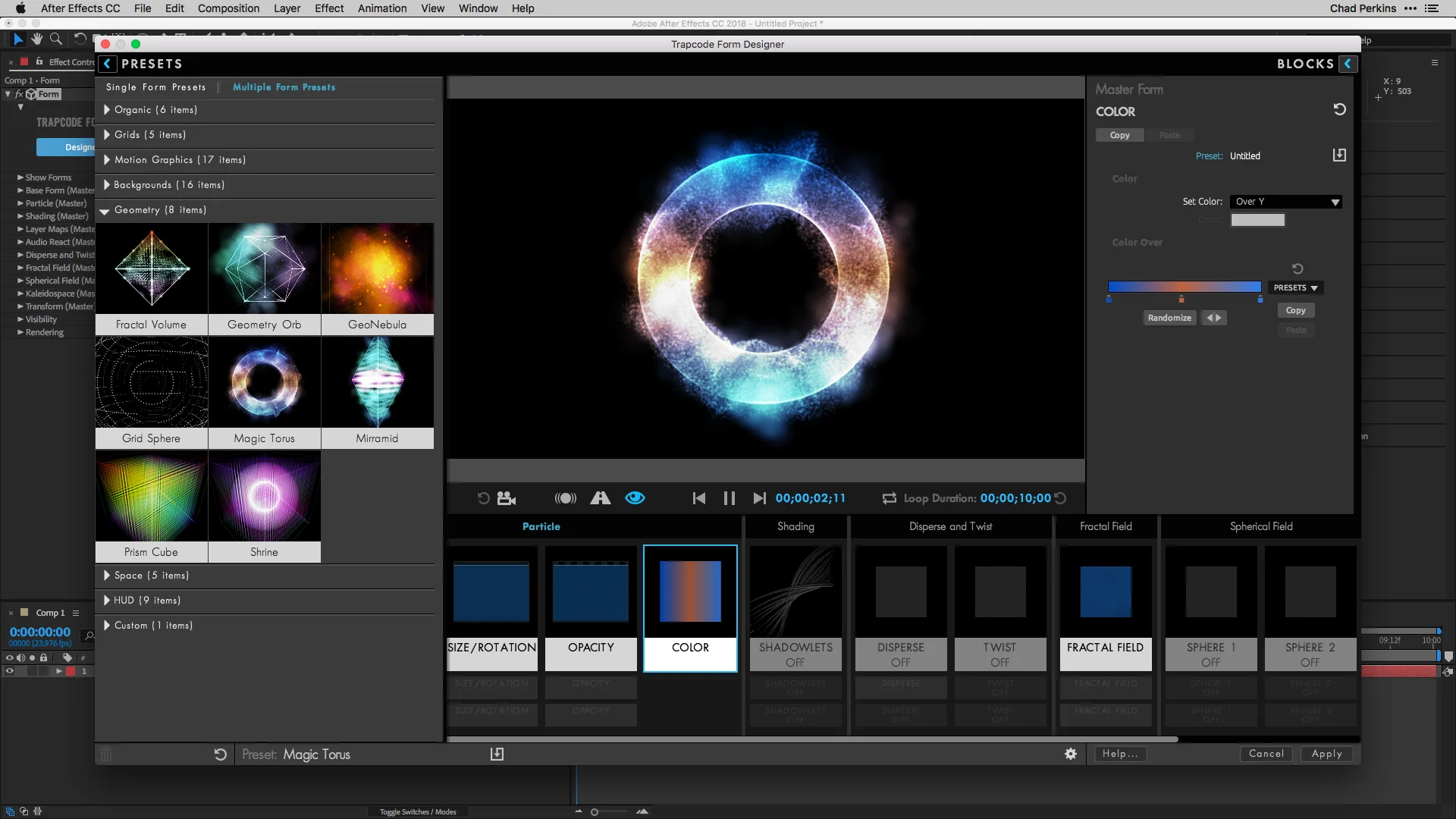Open the Set Color dropdown showing Over Y
Screen dimensions: 1456x819
[1286, 202]
